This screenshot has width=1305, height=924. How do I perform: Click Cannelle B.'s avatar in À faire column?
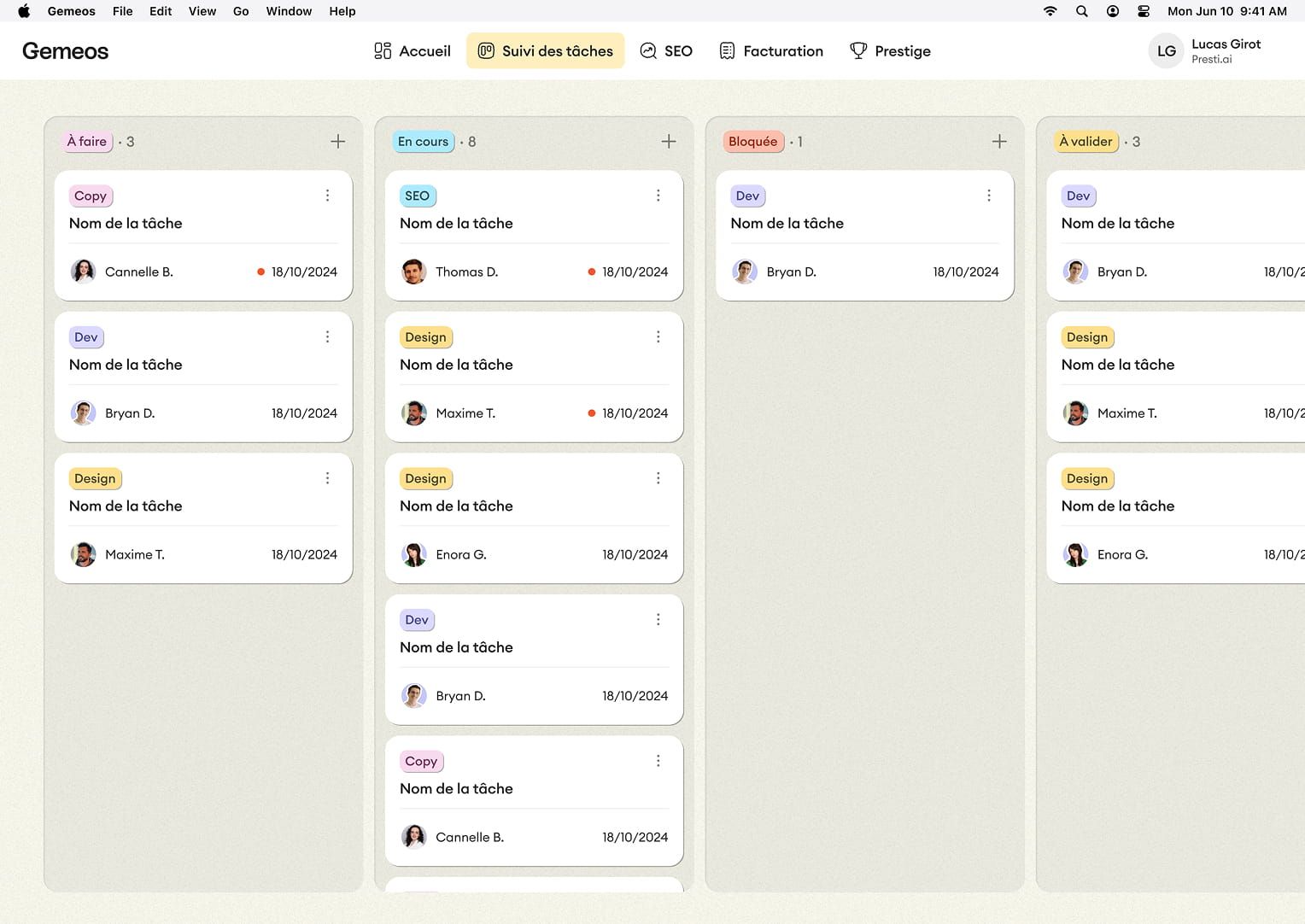pos(83,272)
